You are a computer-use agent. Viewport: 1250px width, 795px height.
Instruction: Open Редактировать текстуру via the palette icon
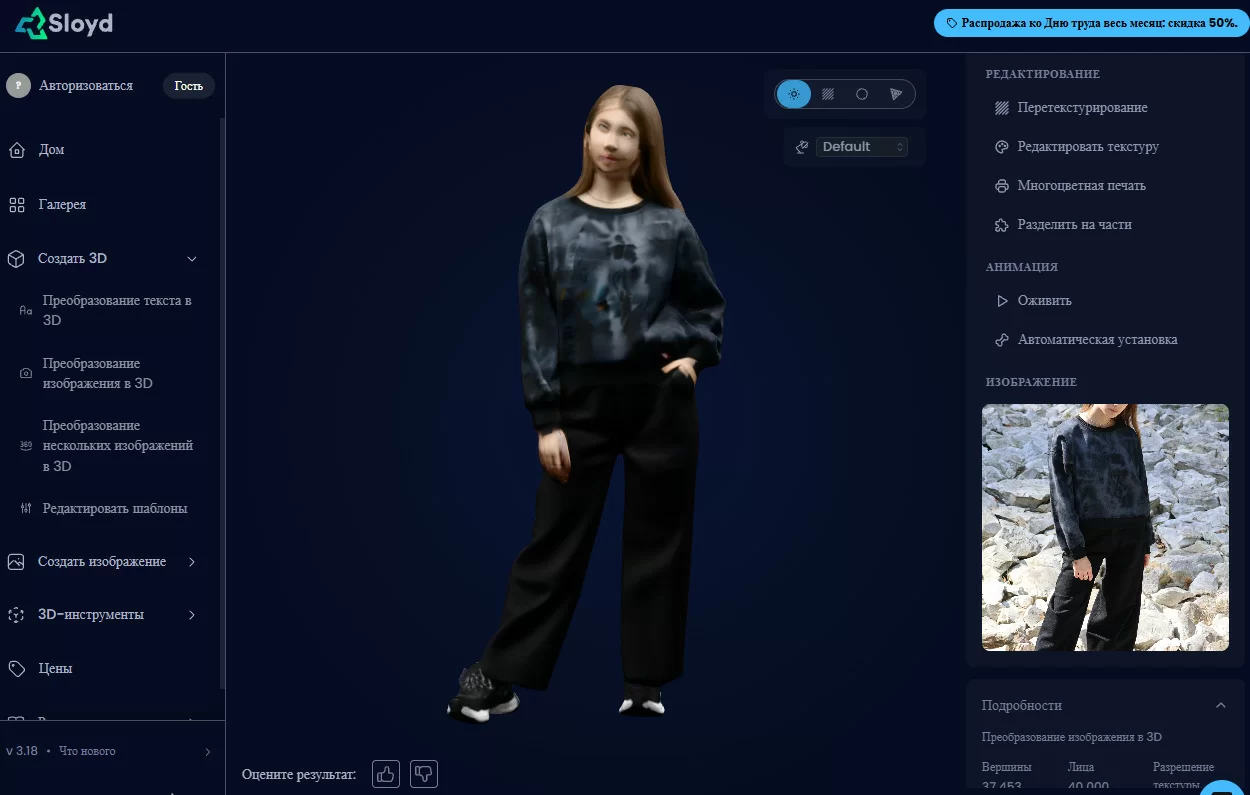point(1002,147)
